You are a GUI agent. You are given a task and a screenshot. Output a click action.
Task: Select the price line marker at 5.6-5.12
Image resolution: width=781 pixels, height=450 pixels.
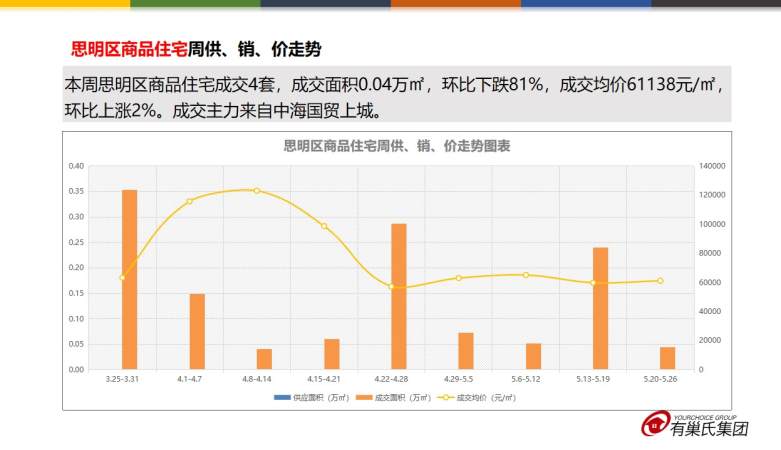coord(526,275)
